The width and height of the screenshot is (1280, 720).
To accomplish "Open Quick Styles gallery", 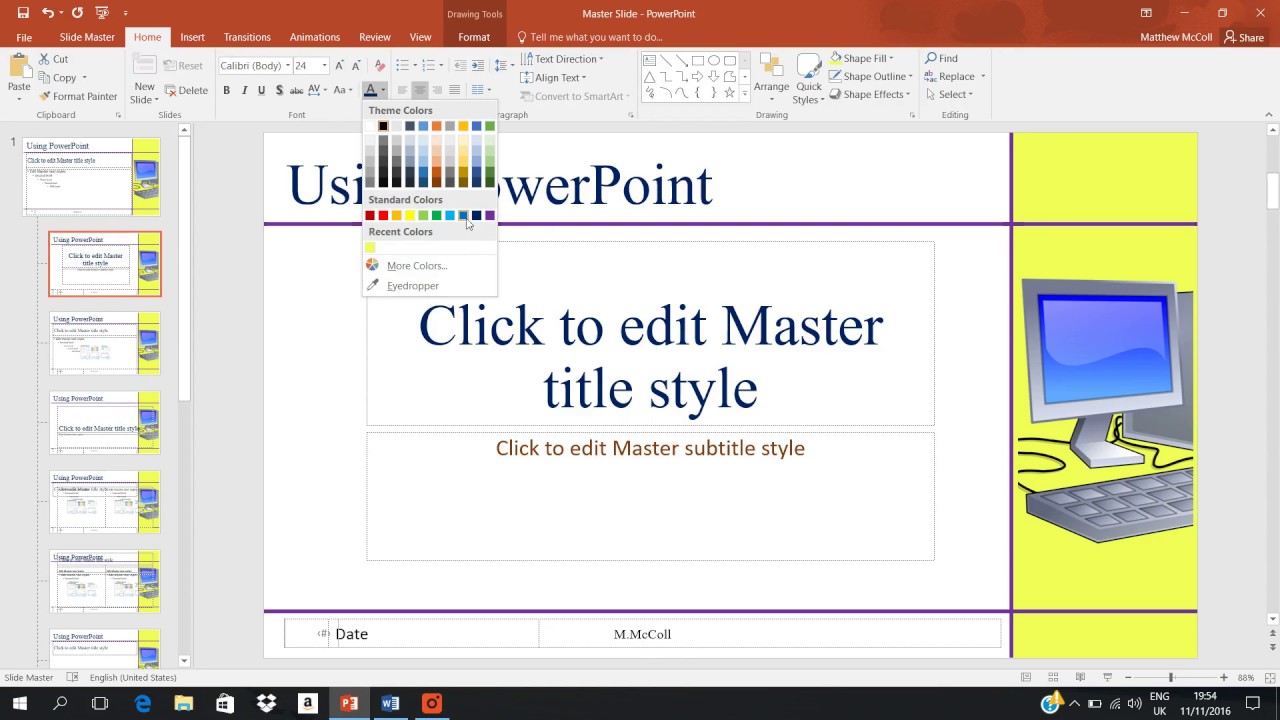I will click(x=808, y=78).
